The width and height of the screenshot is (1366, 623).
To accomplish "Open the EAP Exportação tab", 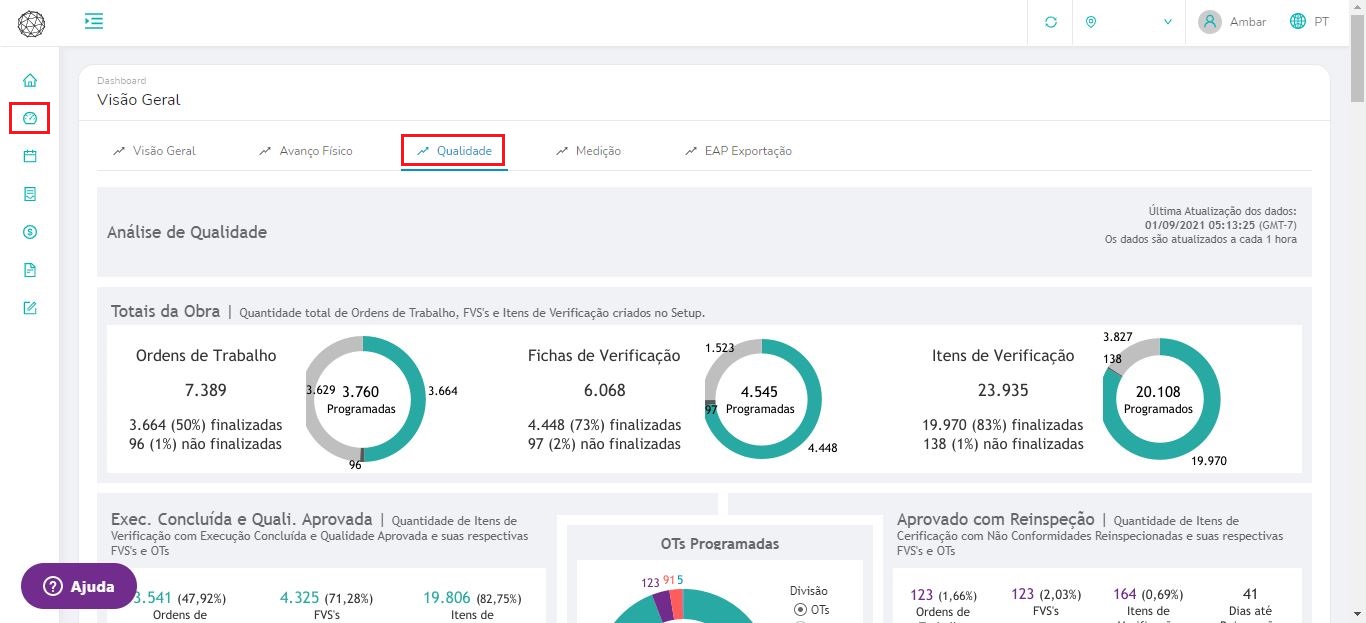I will pos(738,151).
